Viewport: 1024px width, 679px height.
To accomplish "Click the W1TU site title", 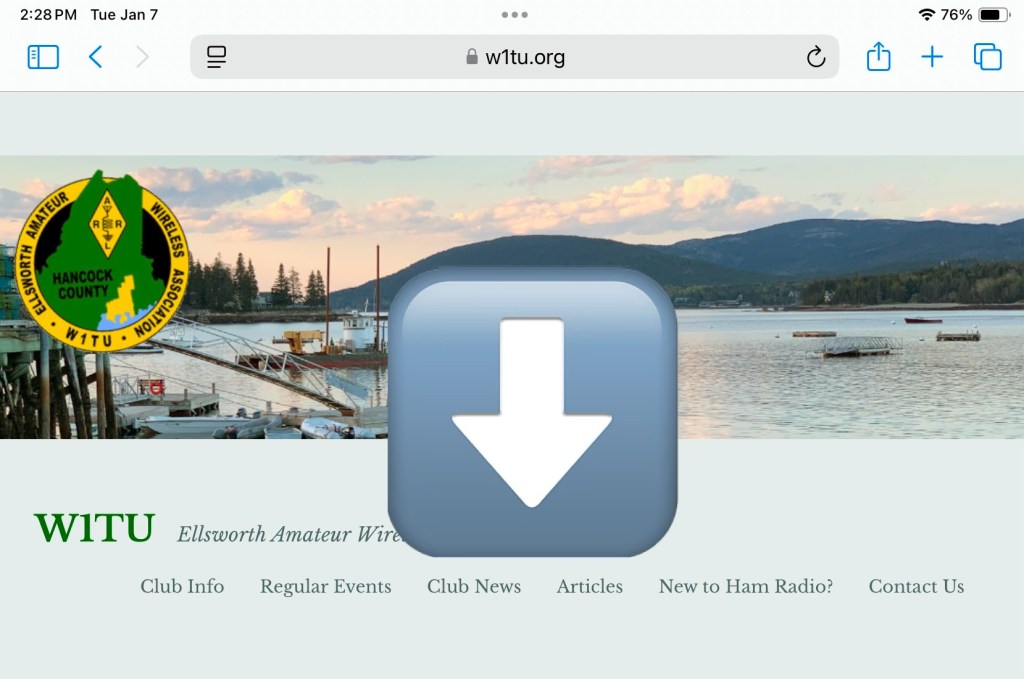I will [x=95, y=528].
